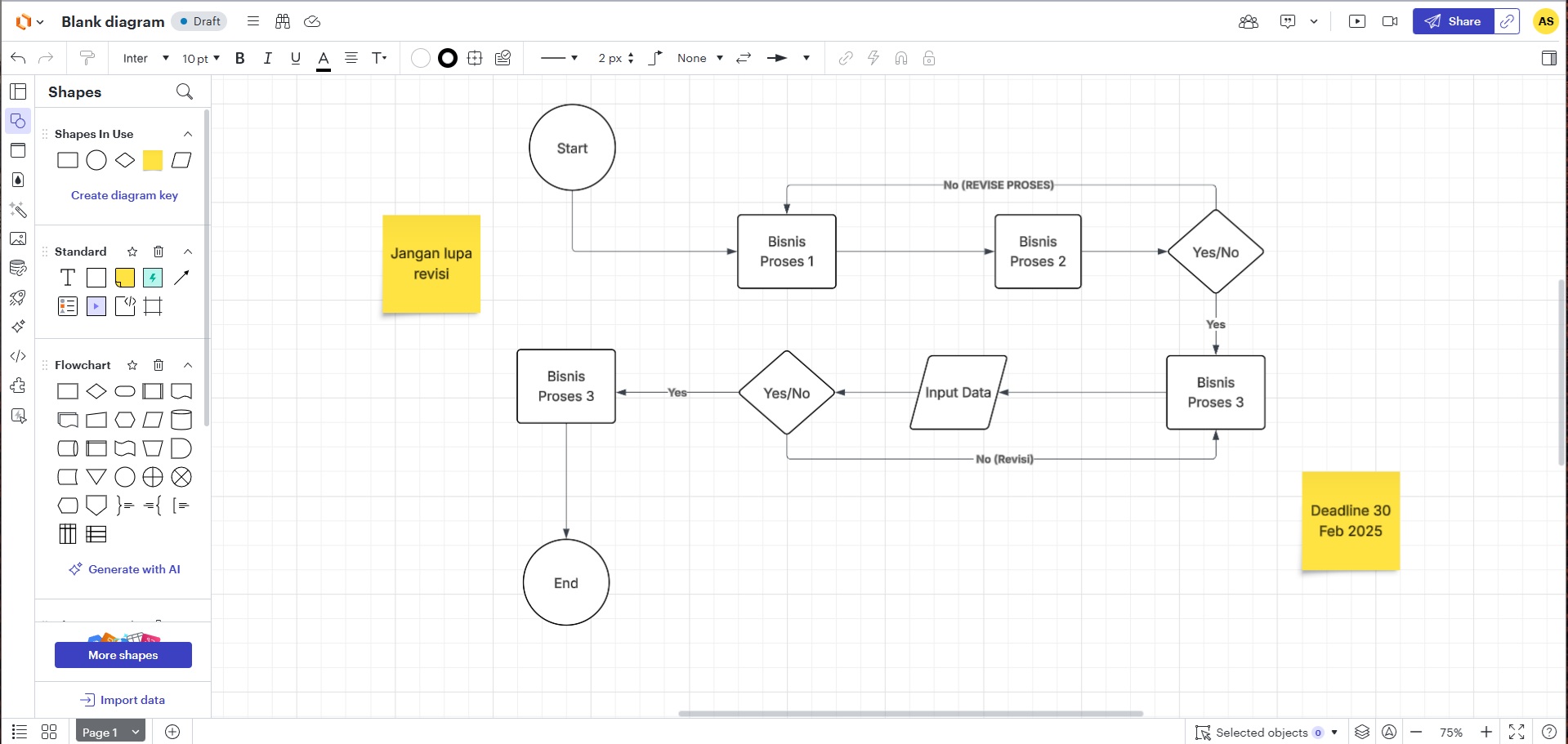Click the lightning action icon
The width and height of the screenshot is (1568, 744).
[x=873, y=58]
